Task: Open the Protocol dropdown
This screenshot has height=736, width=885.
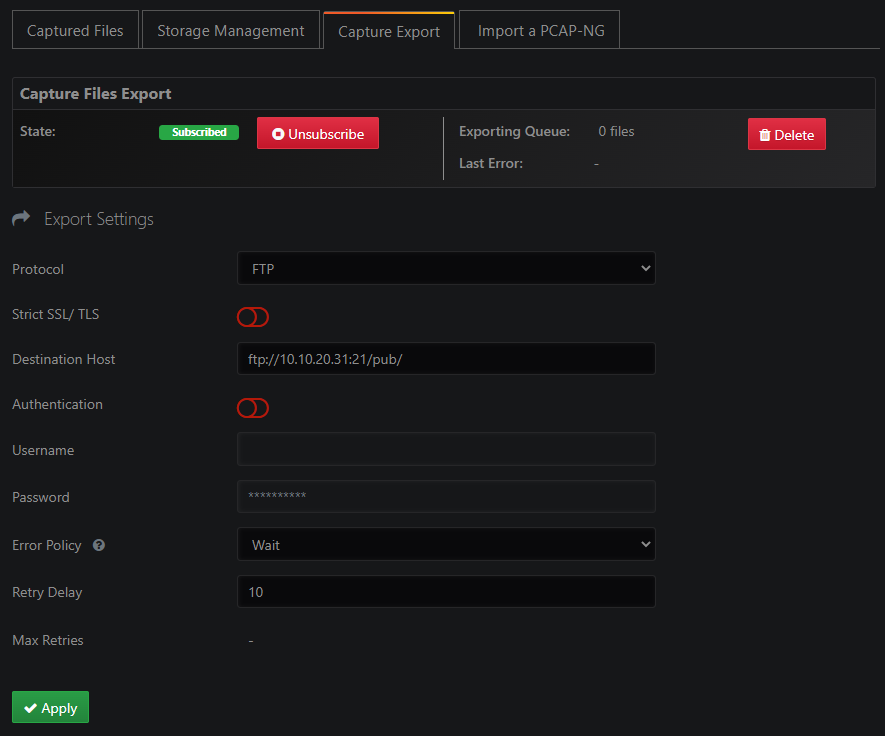Action: point(445,268)
